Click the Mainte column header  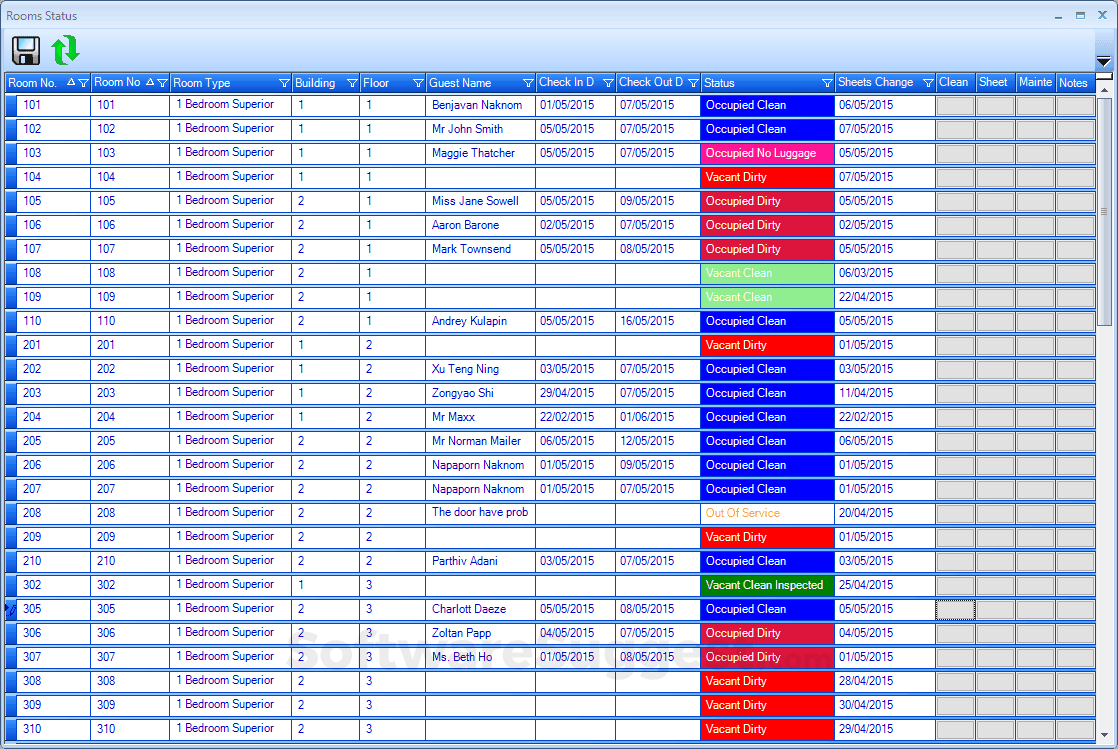click(x=1035, y=83)
